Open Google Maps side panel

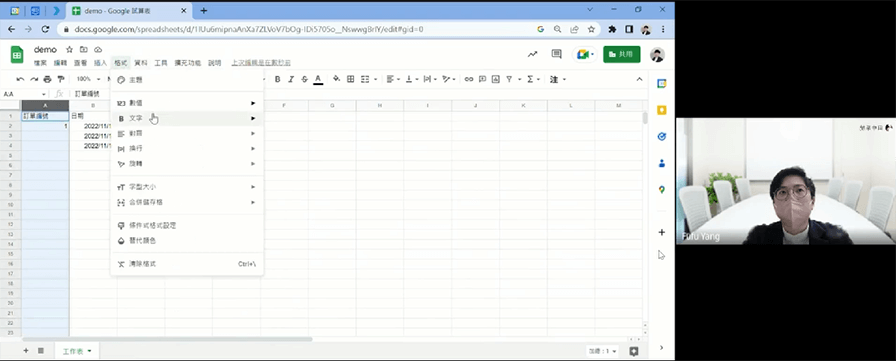pos(662,190)
